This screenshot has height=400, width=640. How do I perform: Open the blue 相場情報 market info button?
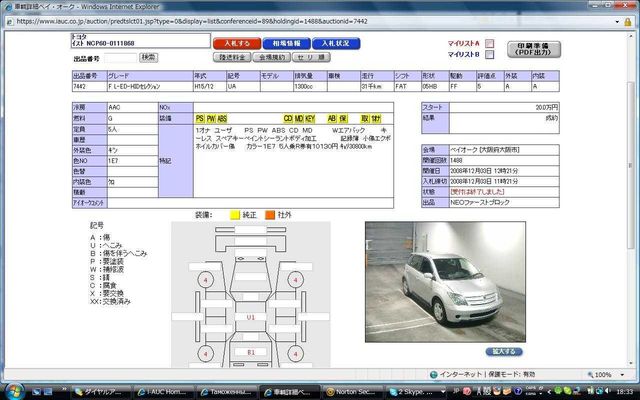287,43
